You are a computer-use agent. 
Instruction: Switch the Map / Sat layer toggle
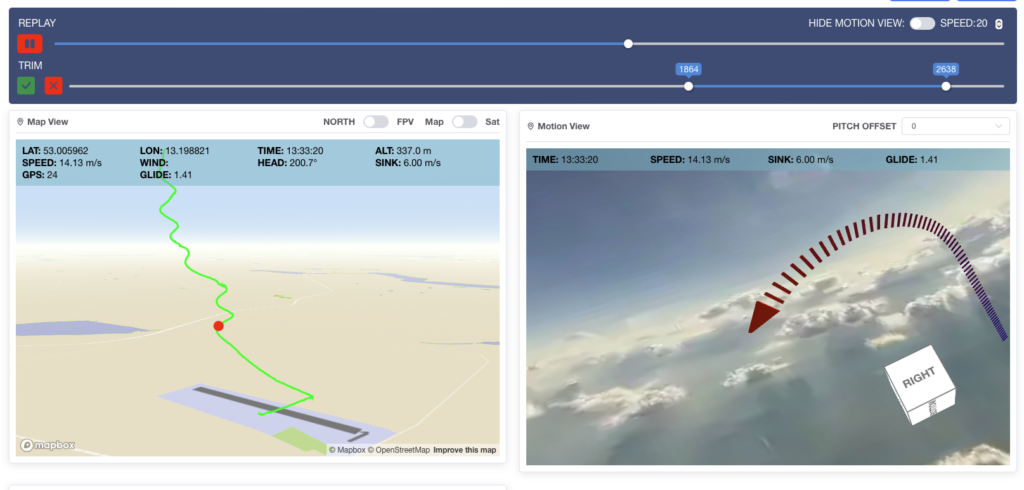[x=464, y=122]
